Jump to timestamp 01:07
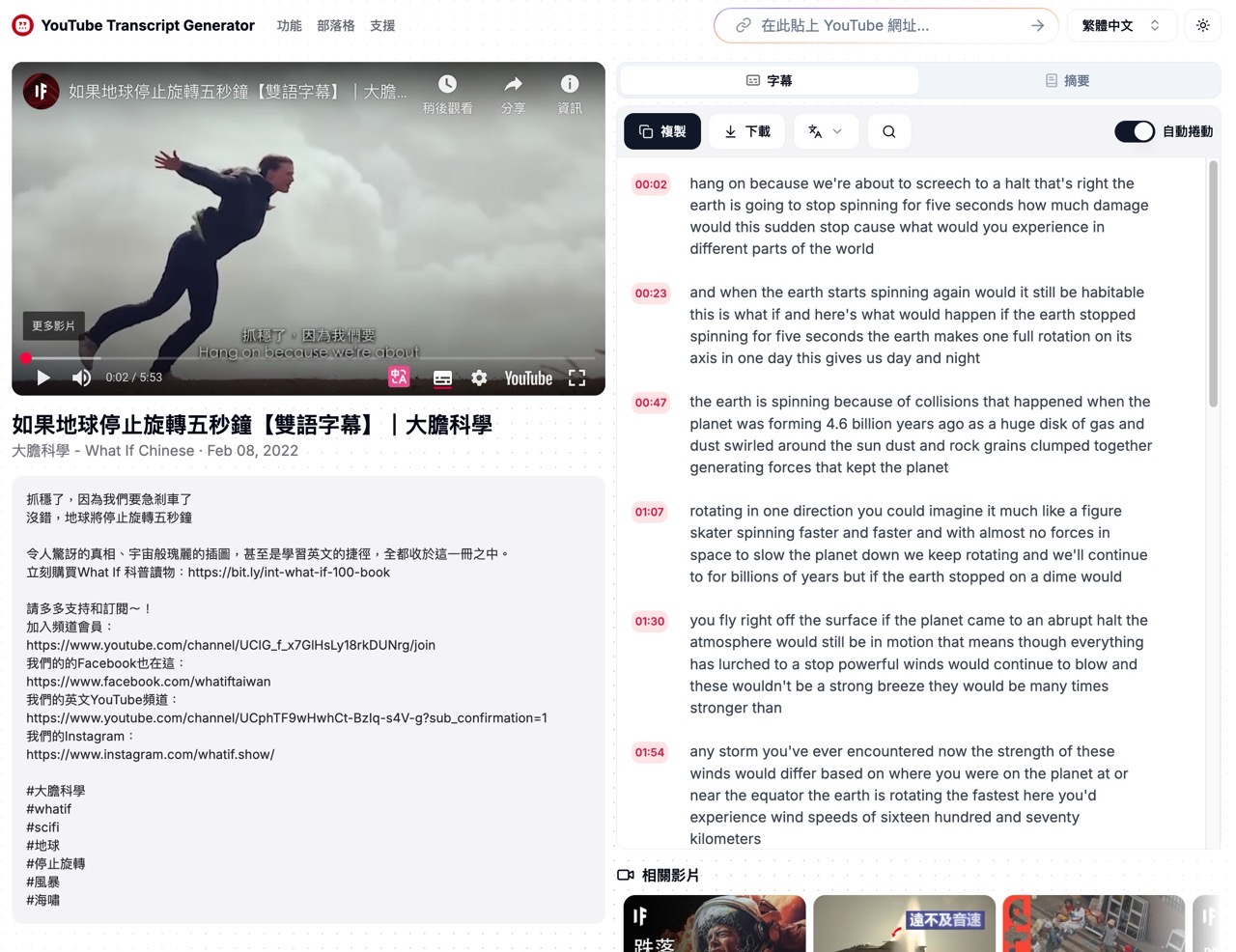1236x952 pixels. tap(650, 512)
